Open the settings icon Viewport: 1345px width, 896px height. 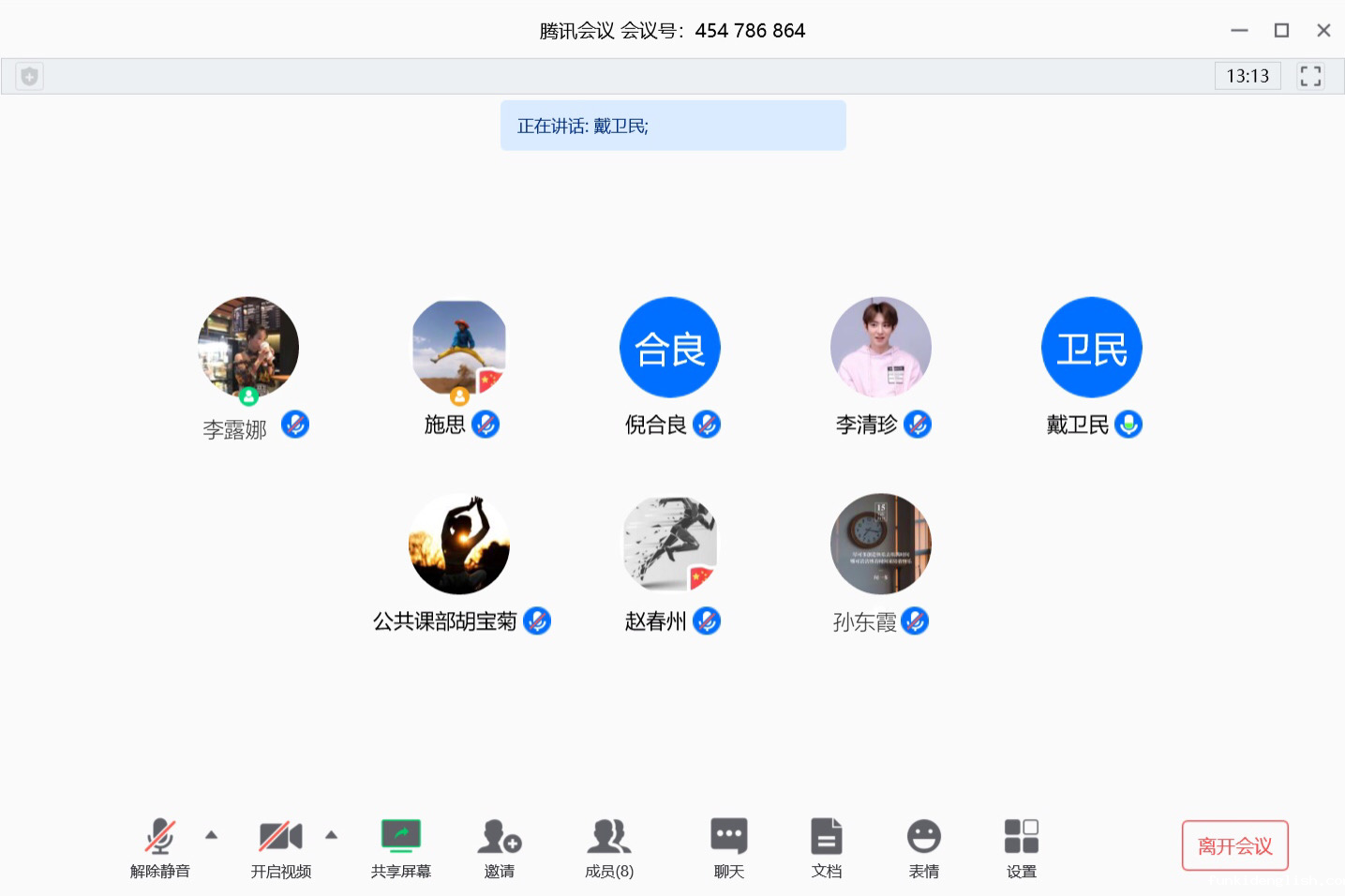pos(1021,836)
